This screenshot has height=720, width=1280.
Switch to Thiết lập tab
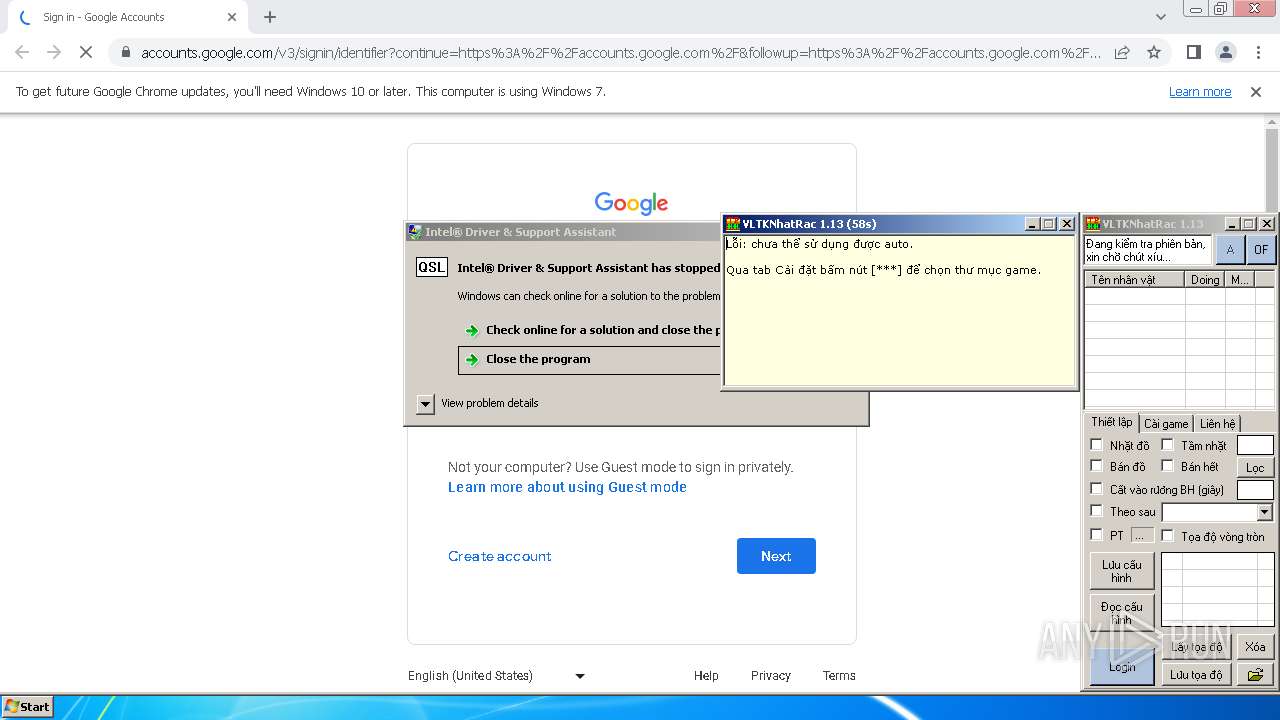pos(1112,422)
